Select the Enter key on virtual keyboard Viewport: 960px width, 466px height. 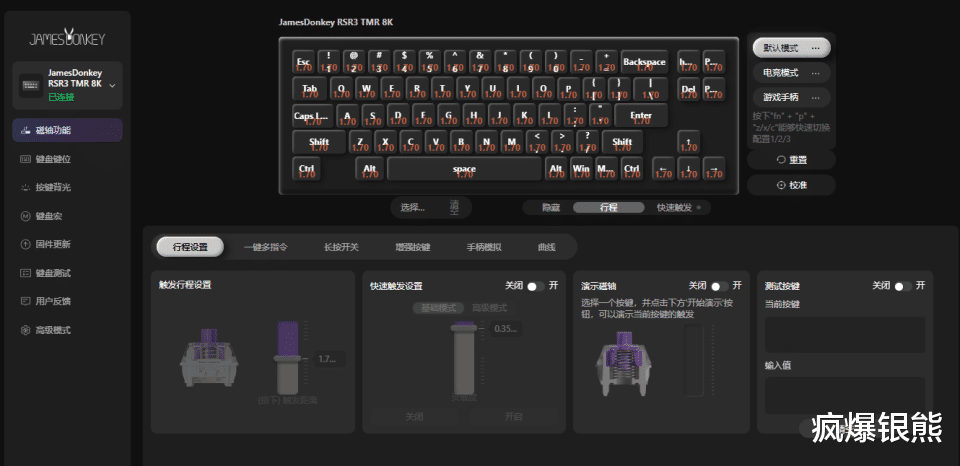coord(641,115)
